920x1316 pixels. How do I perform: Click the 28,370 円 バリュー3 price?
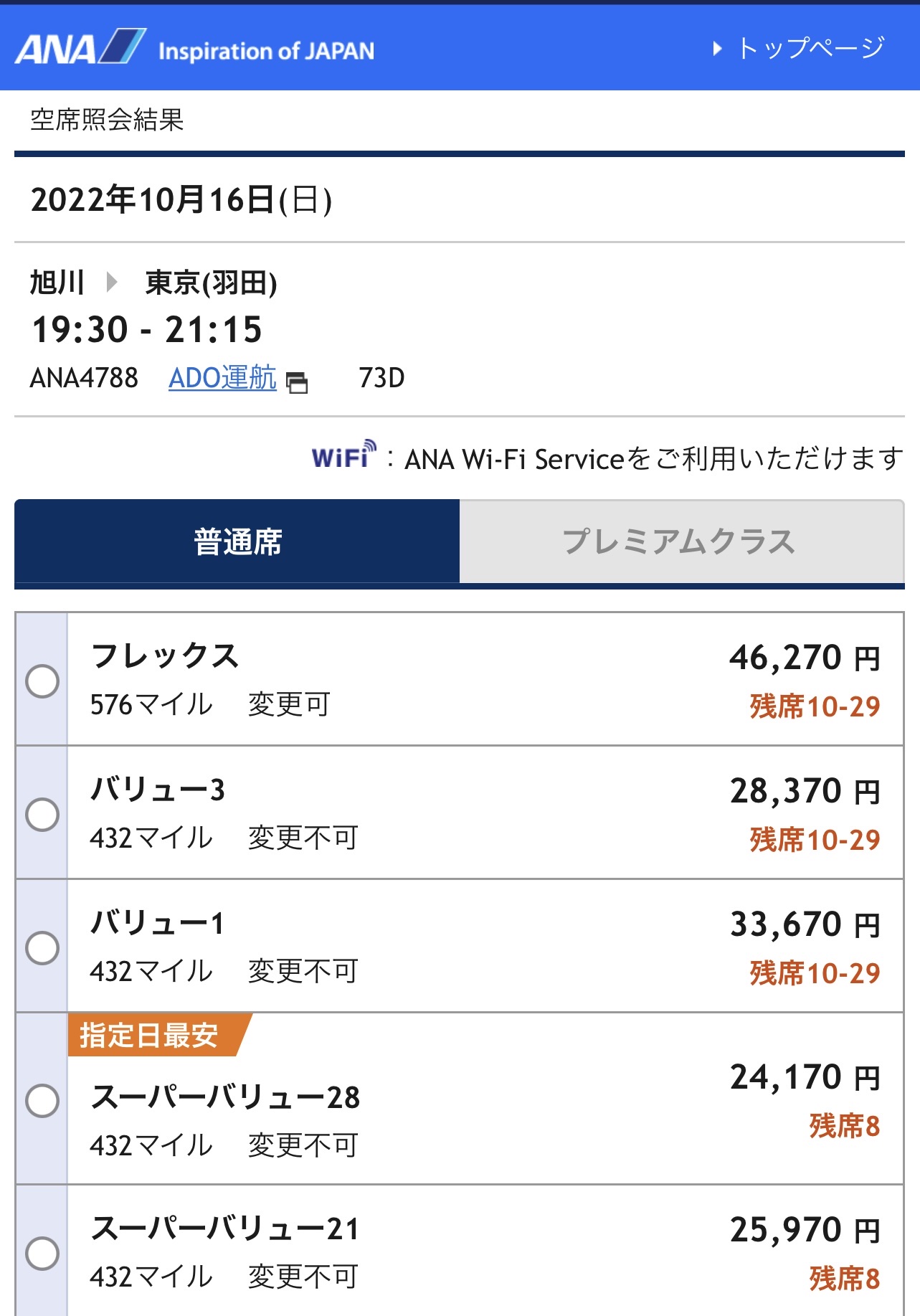pyautogui.click(x=804, y=791)
